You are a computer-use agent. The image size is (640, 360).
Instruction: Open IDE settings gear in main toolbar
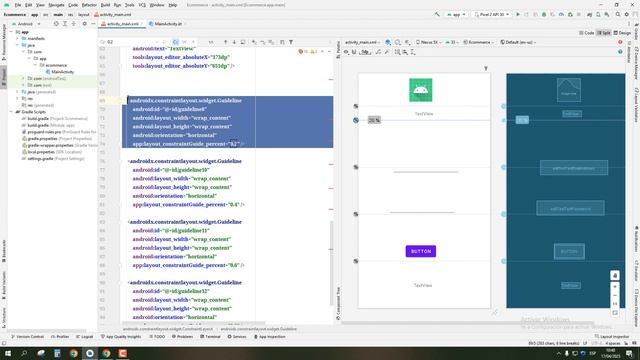coord(627,14)
